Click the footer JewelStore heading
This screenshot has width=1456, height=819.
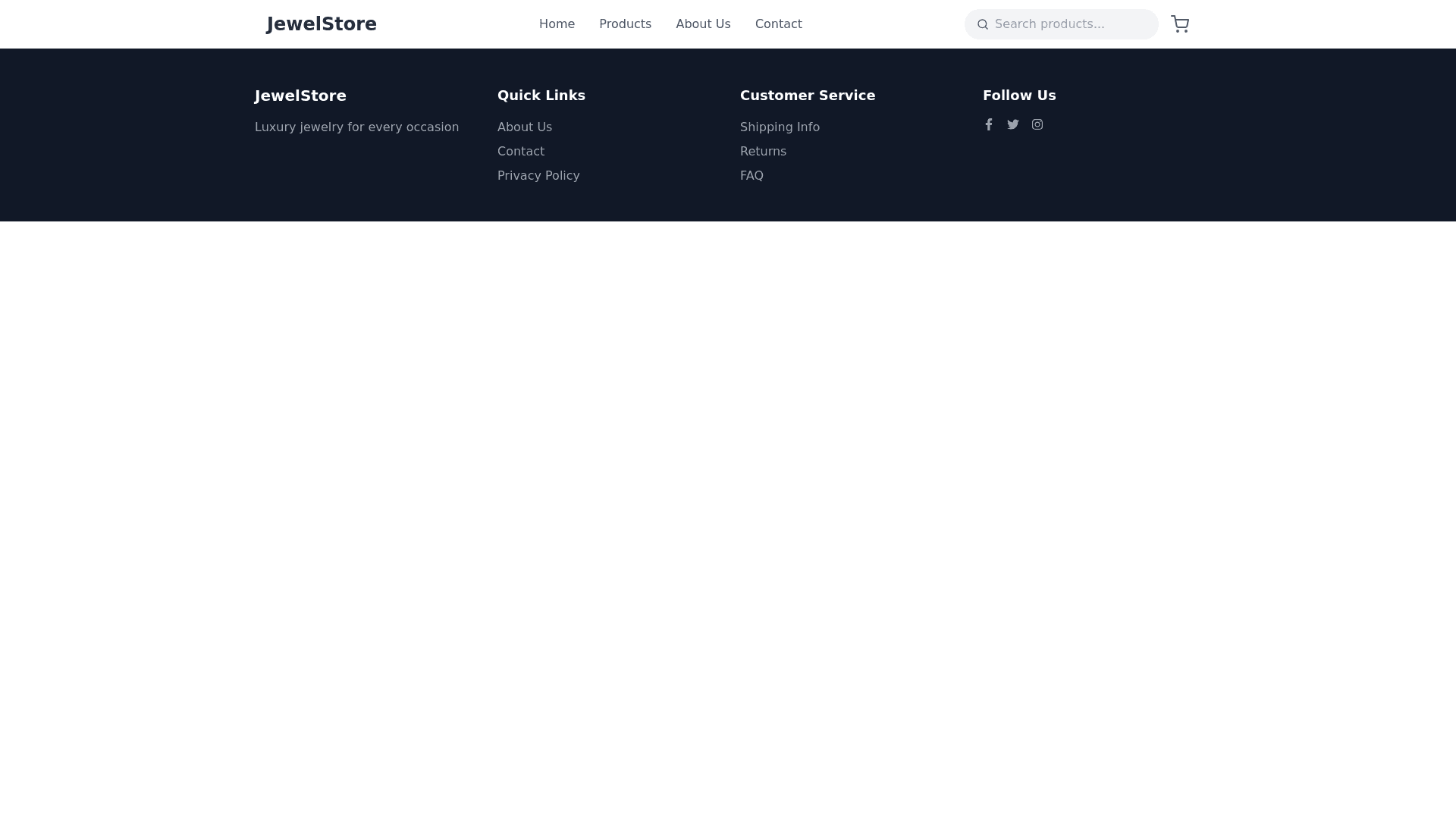pos(300,96)
